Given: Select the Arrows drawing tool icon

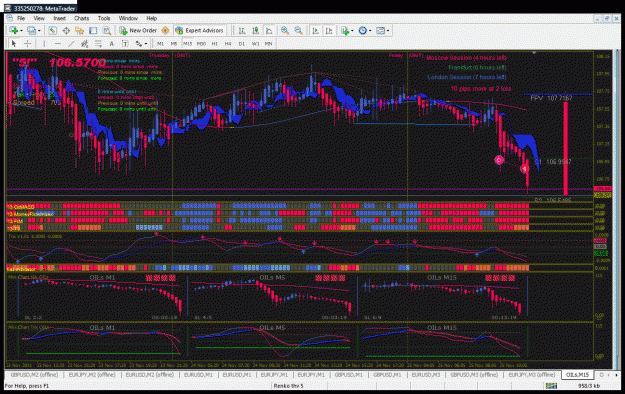Looking at the screenshot, I should point(138,43).
